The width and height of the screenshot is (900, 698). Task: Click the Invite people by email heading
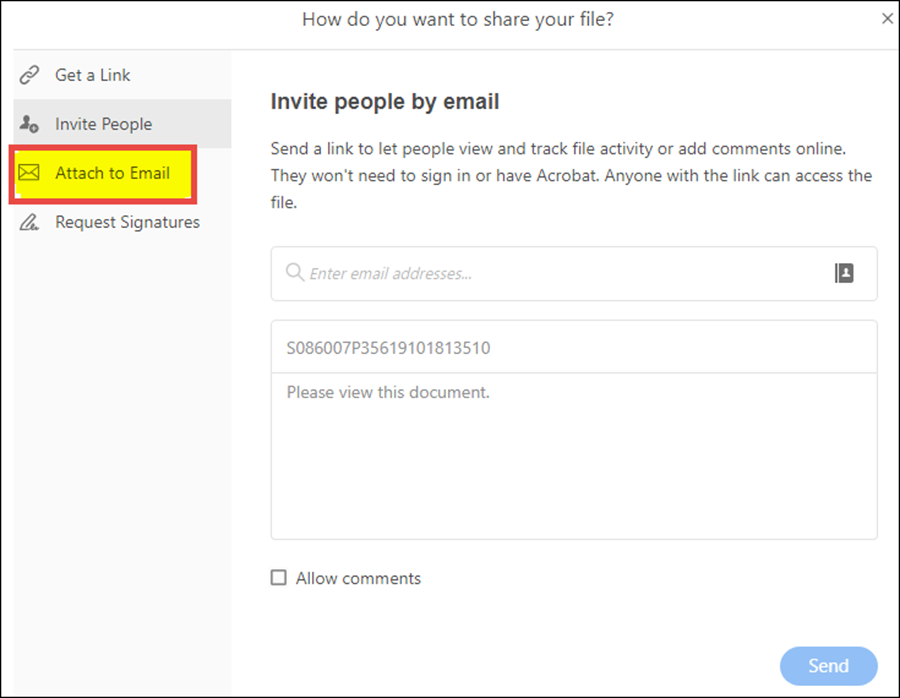[x=385, y=102]
